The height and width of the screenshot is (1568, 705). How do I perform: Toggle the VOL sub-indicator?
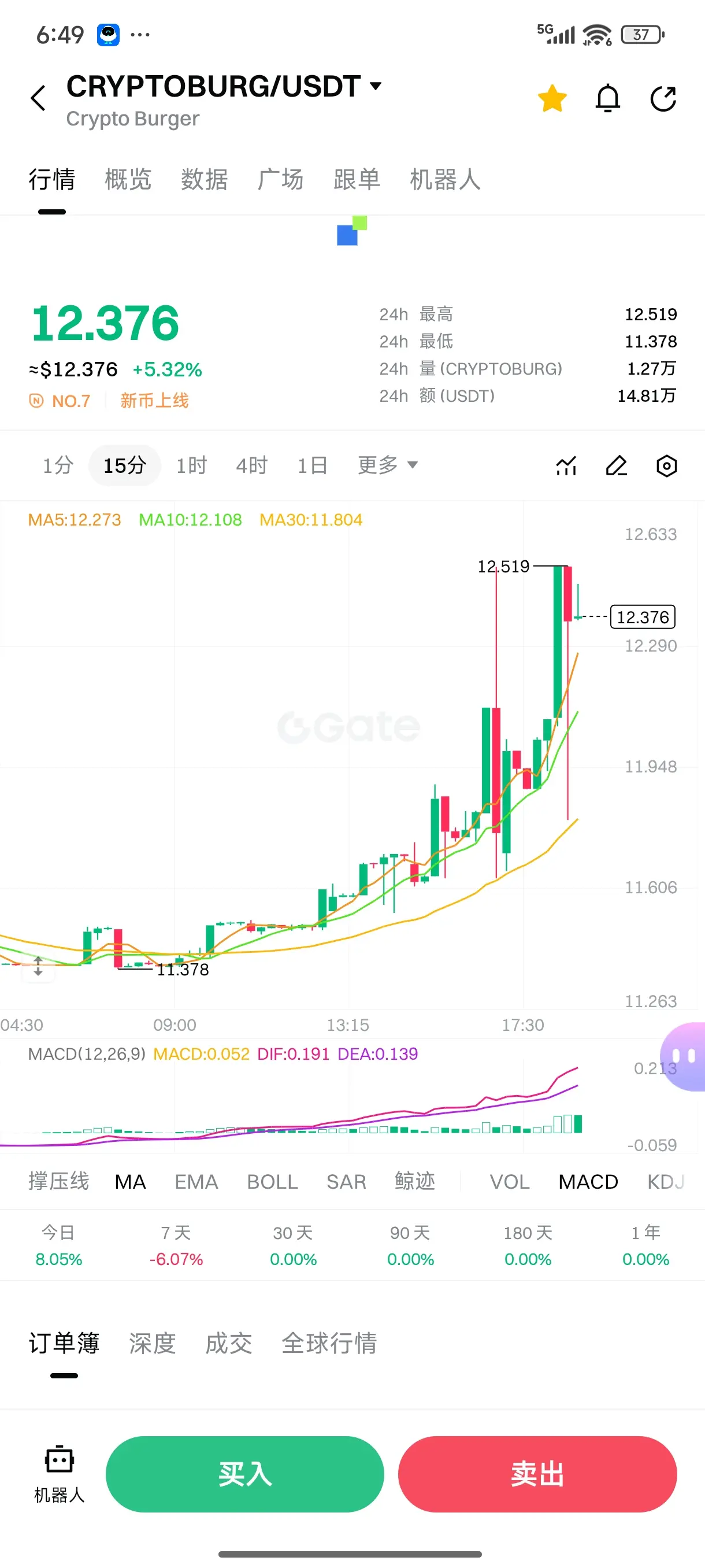click(510, 1181)
